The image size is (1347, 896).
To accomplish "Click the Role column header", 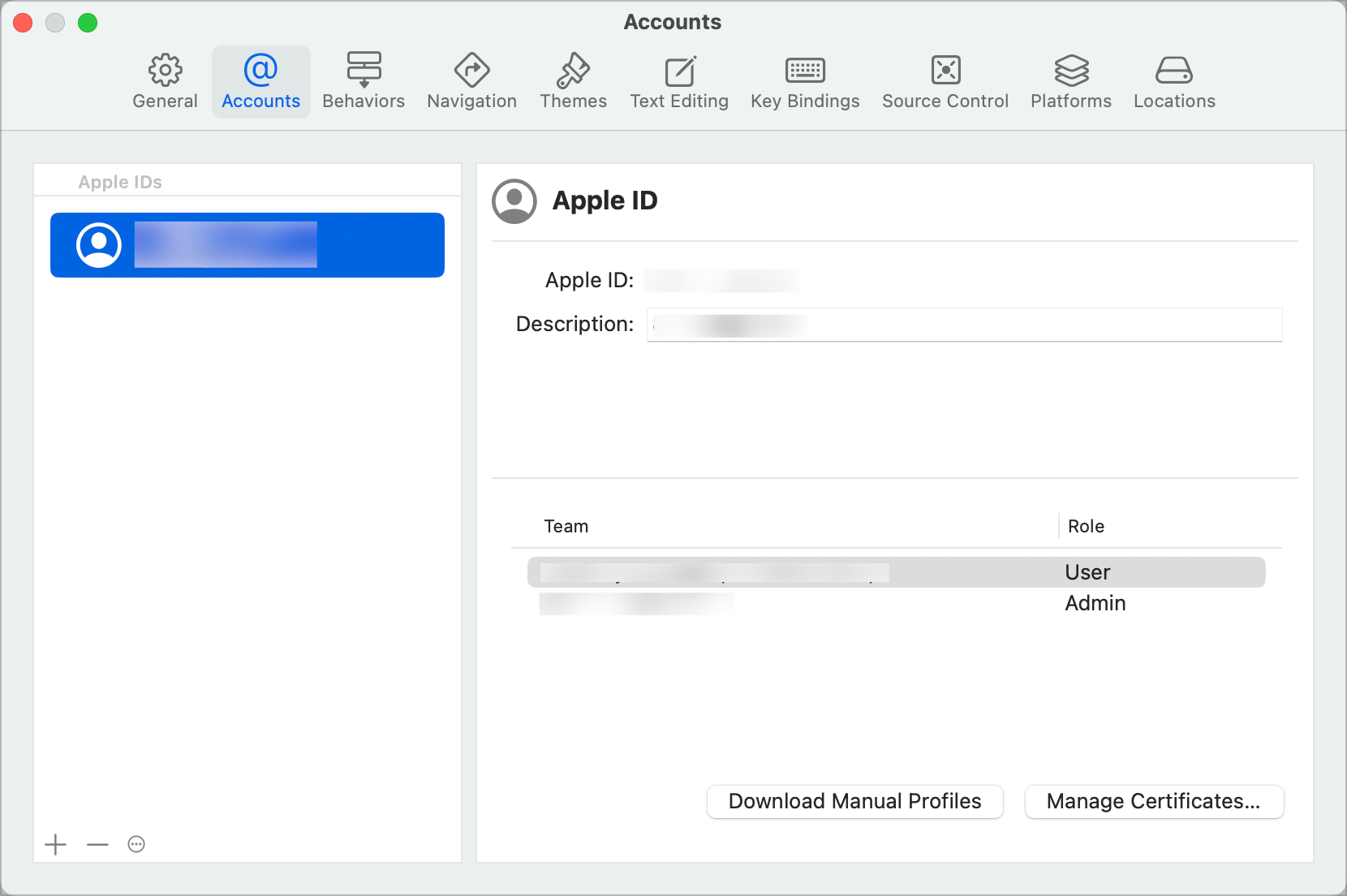I will click(1086, 526).
